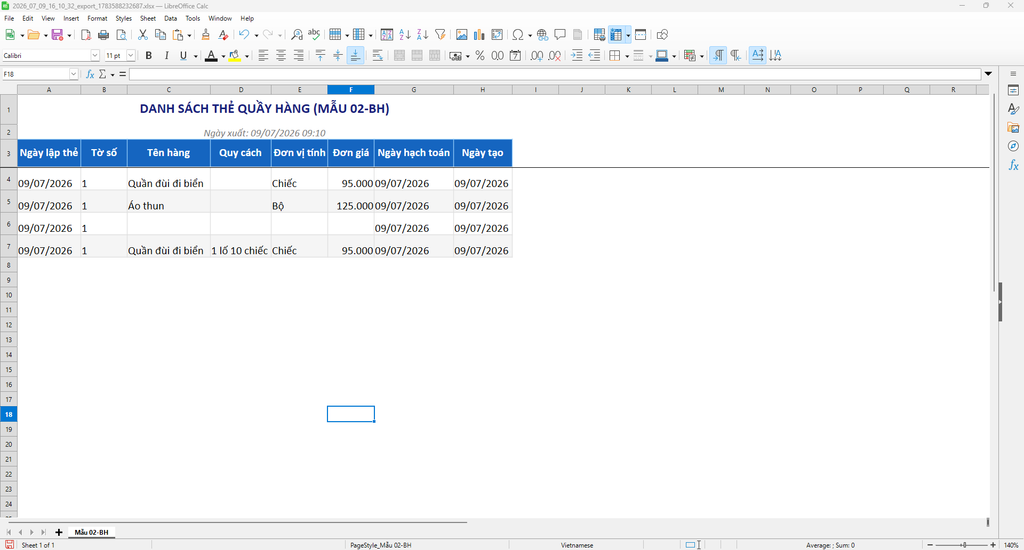Open the borders dropdown arrow
Viewport: 1024px width, 550px height.
pos(626,56)
